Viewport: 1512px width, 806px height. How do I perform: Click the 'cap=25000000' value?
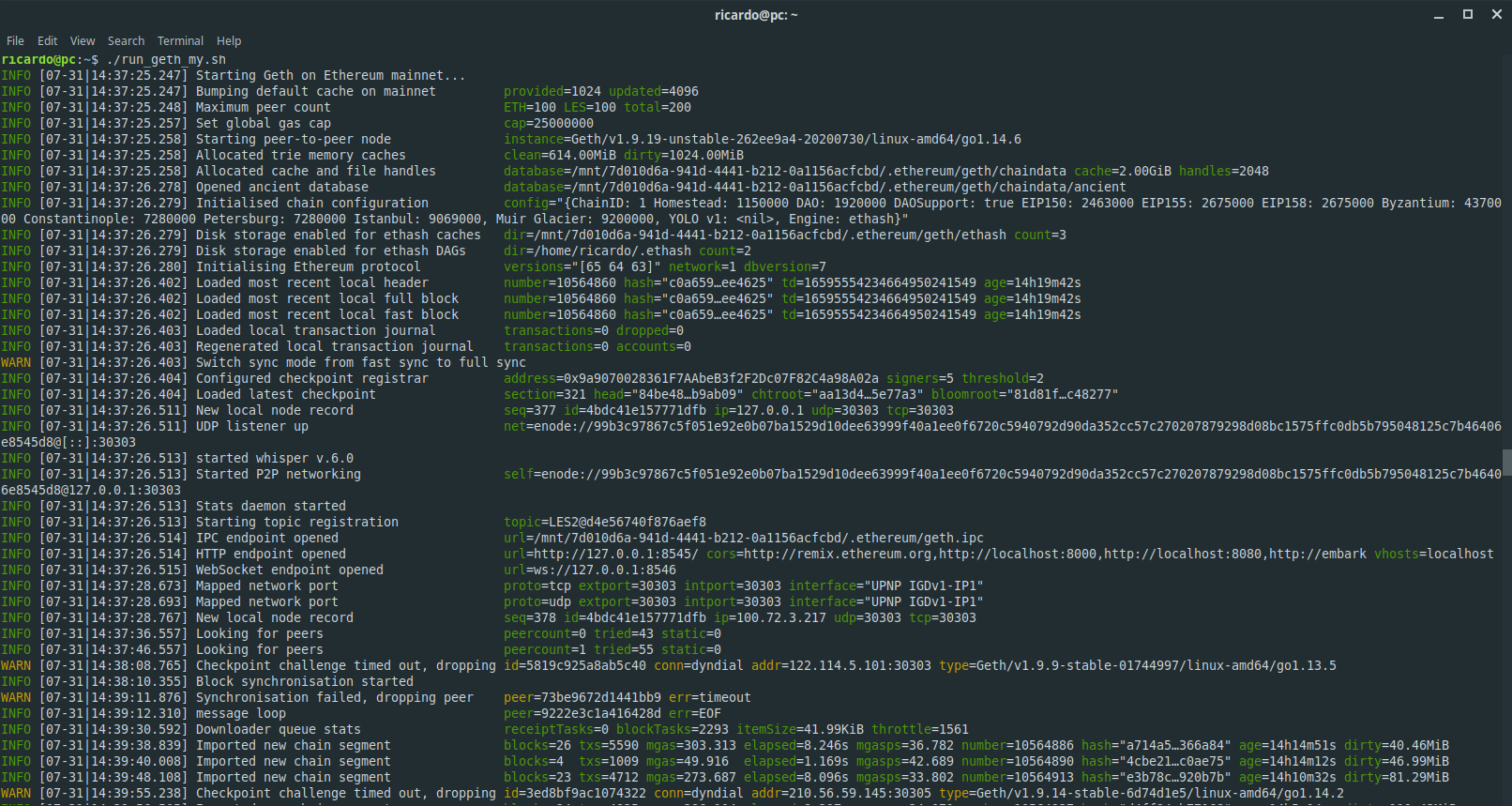click(549, 123)
